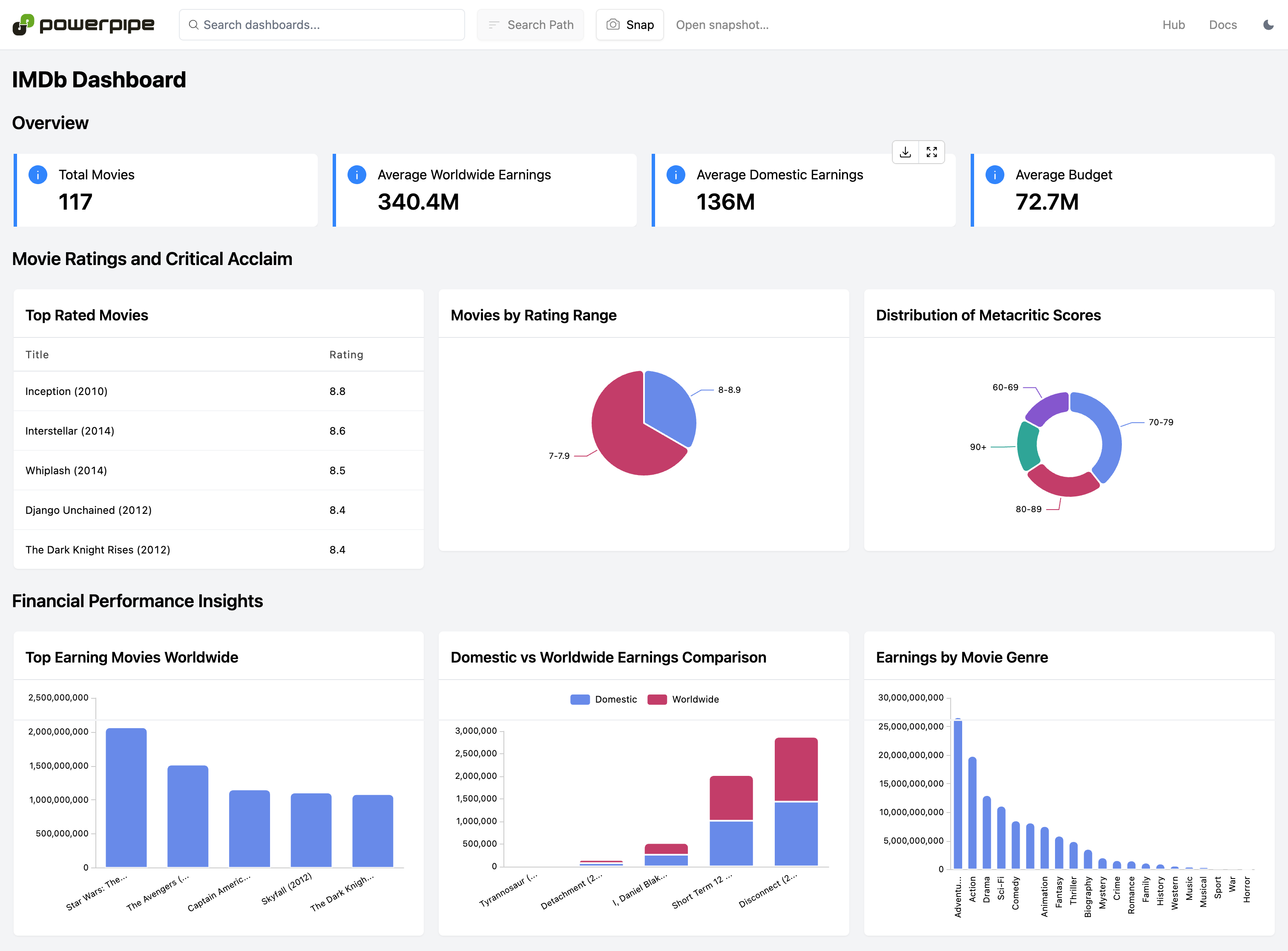Click the Average Budget info icon
The image size is (1288, 951).
[x=995, y=174]
